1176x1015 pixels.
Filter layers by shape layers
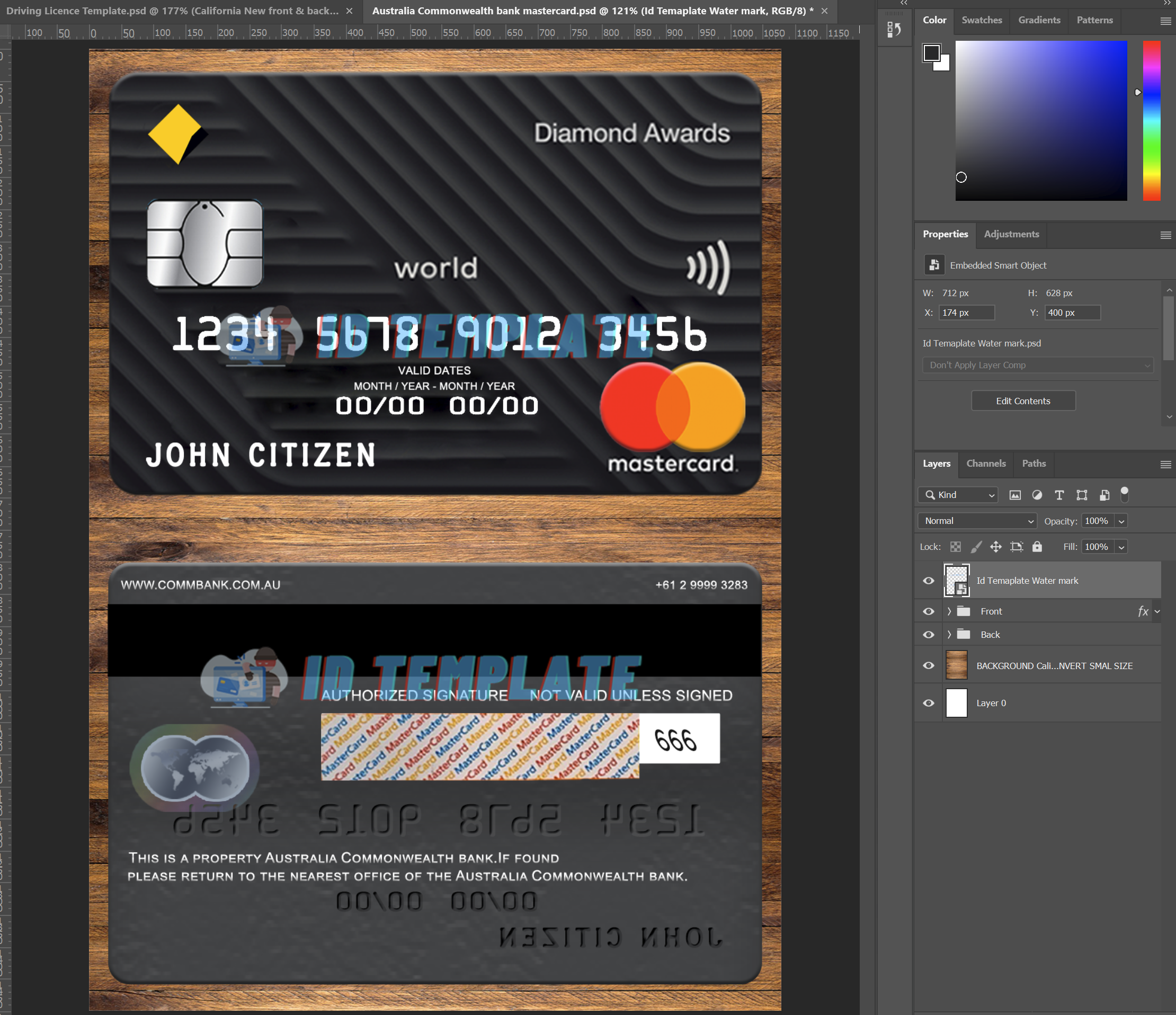1082,495
